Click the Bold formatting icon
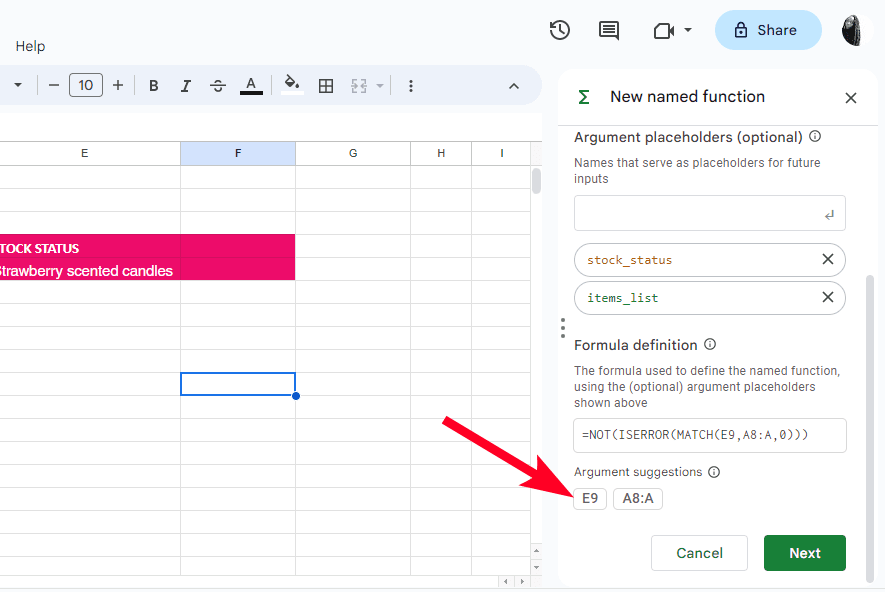Viewport: 885px width, 592px height. (x=154, y=86)
